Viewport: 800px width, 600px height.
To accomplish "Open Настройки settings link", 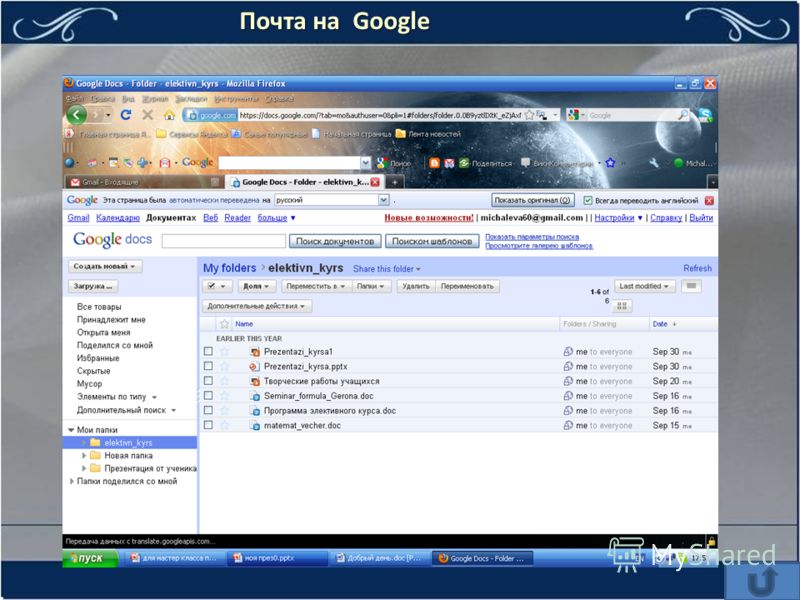I will [x=614, y=218].
